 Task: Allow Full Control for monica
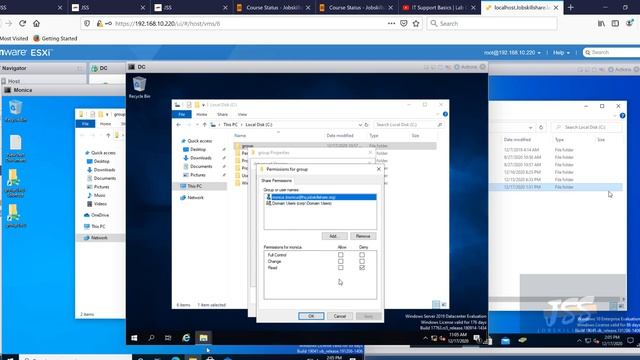340,255
